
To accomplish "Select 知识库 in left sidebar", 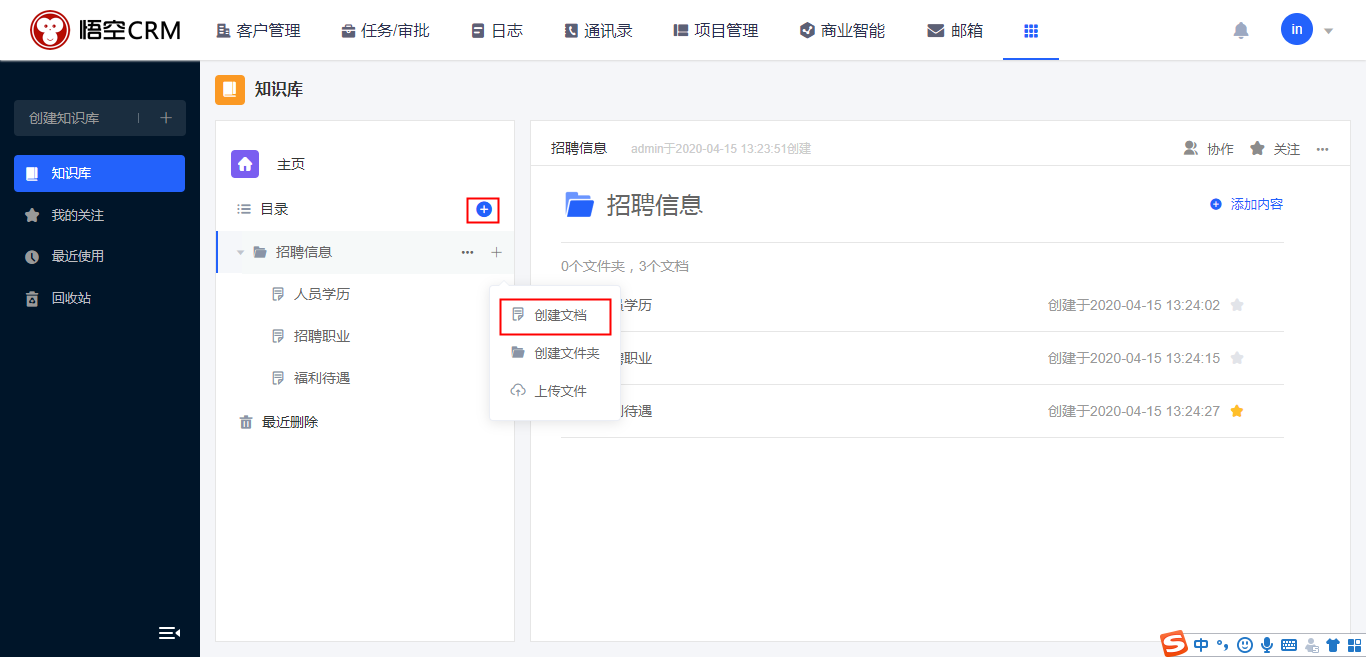I will coord(99,173).
